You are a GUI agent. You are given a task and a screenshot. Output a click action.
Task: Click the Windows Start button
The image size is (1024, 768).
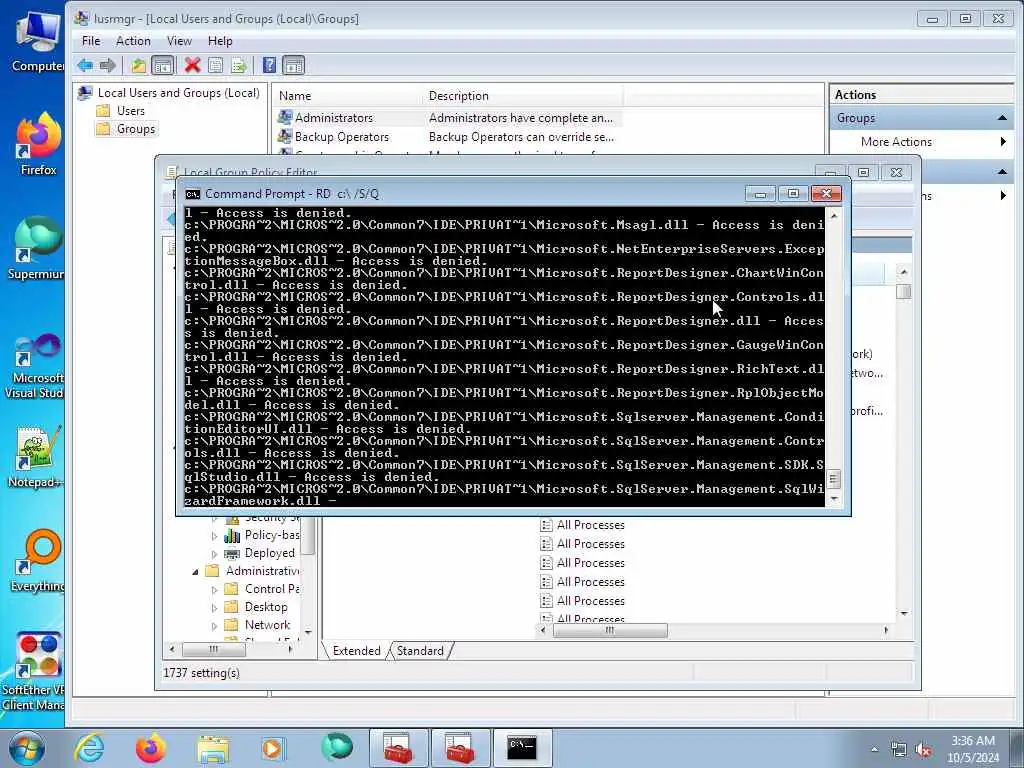point(26,748)
